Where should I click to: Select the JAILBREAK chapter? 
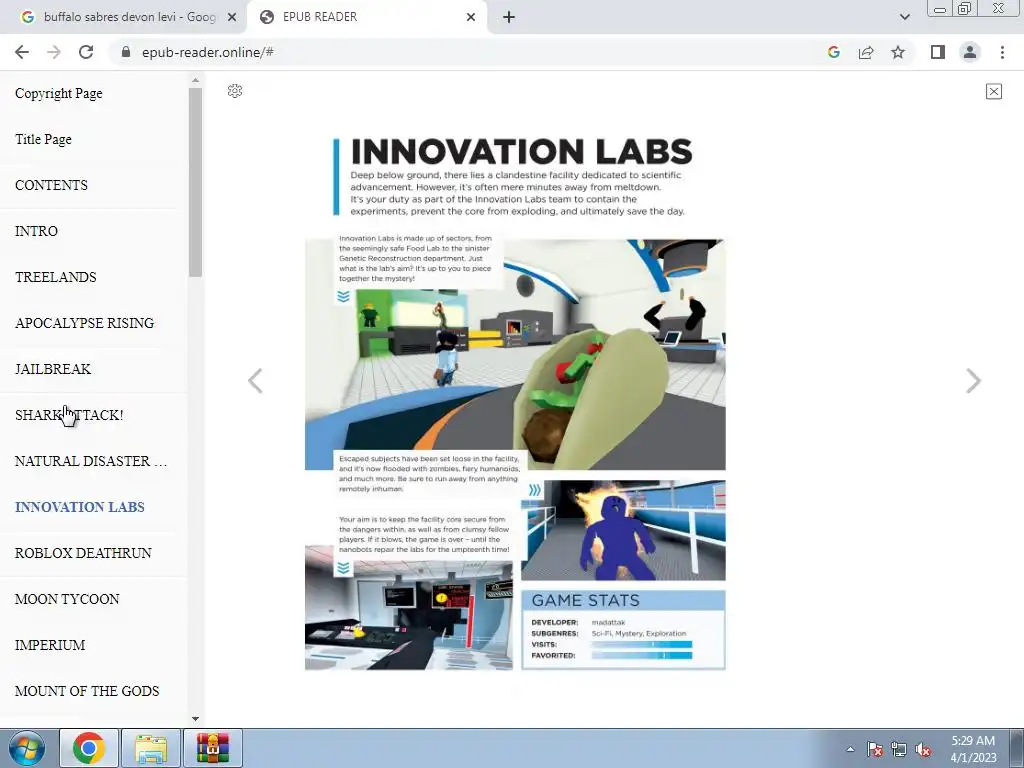point(53,369)
